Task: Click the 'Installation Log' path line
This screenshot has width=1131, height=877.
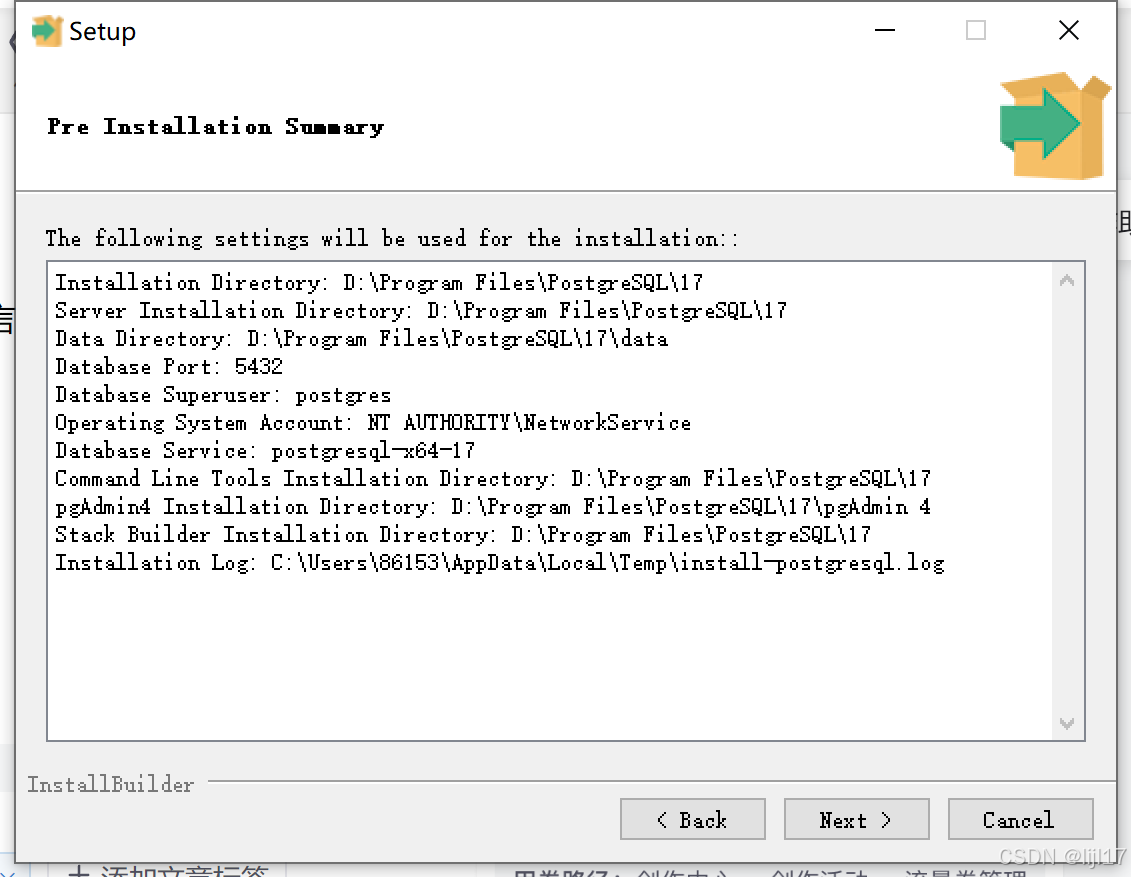Action: [500, 563]
